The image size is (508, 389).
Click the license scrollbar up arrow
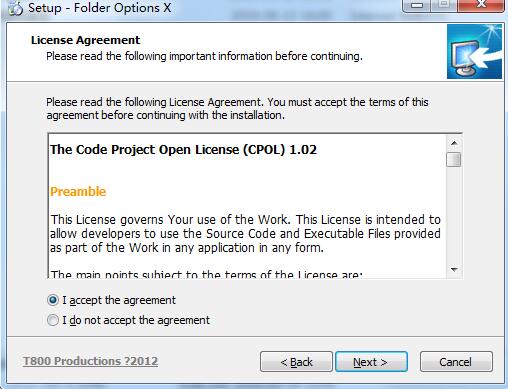tap(454, 143)
